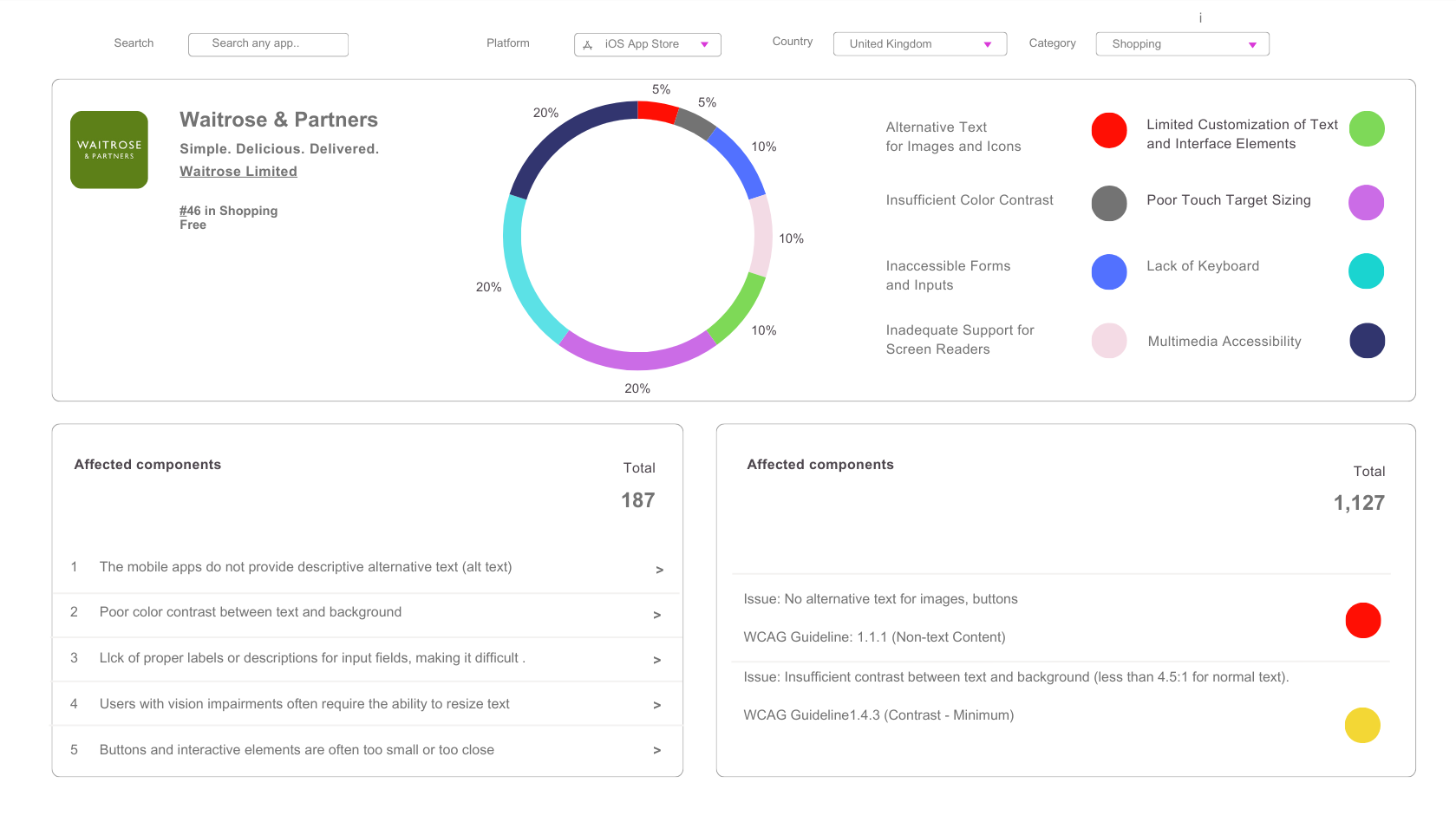Viewport: 1456px width, 835px height.
Task: Click the red 5% donut segment
Action: pyautogui.click(x=657, y=111)
